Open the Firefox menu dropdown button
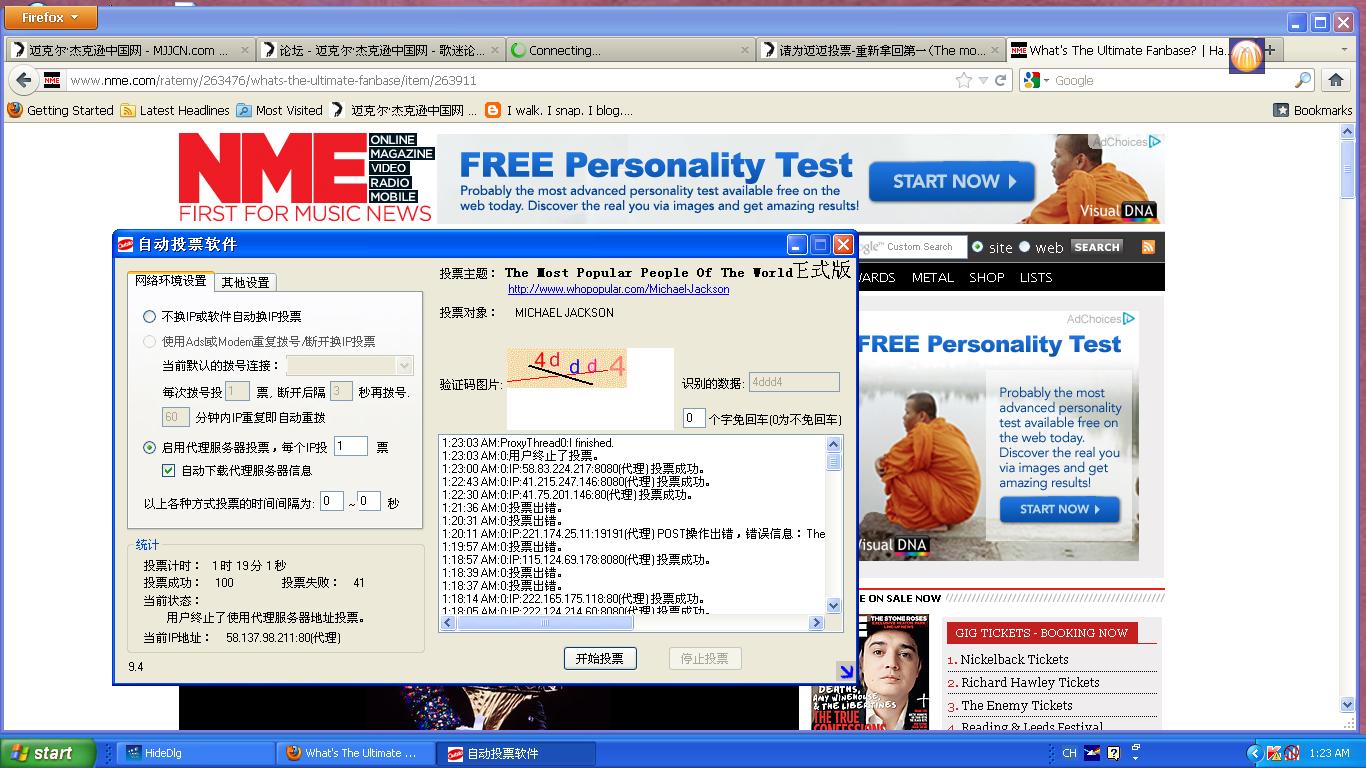The image size is (1366, 768). [50, 17]
